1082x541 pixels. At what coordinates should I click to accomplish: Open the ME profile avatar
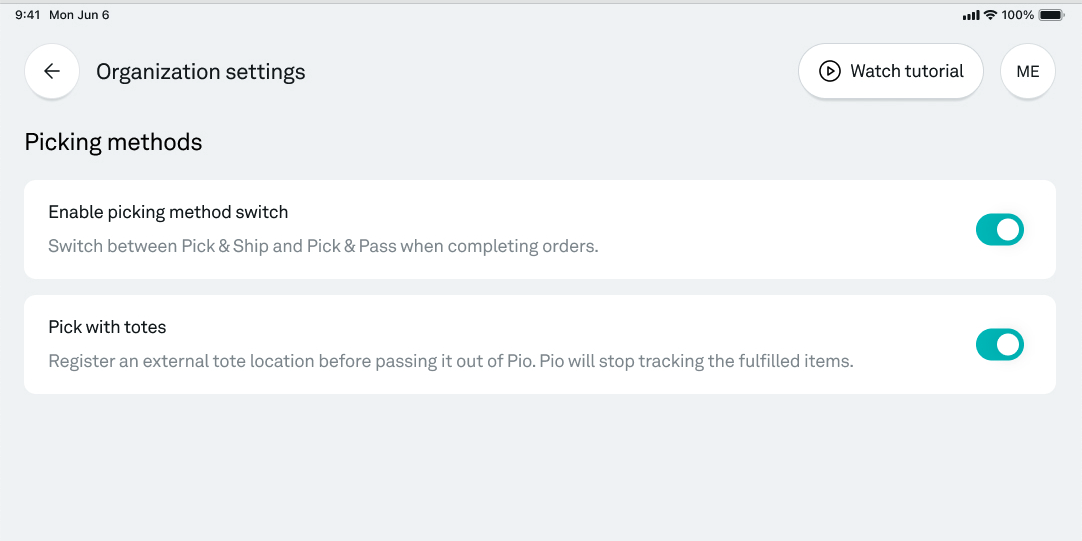[1027, 71]
